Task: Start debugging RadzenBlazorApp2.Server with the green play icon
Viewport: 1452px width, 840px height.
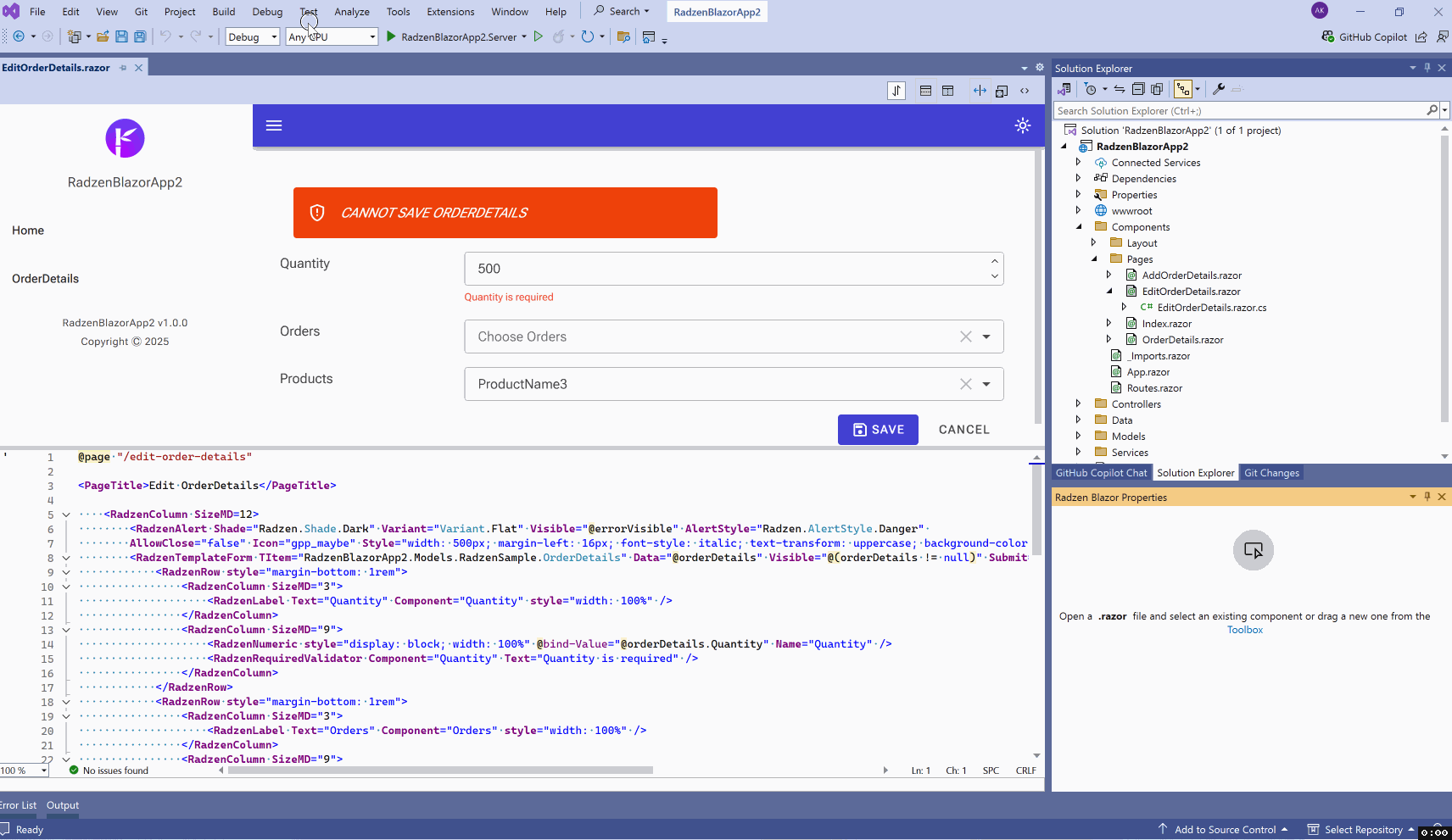Action: tap(391, 36)
